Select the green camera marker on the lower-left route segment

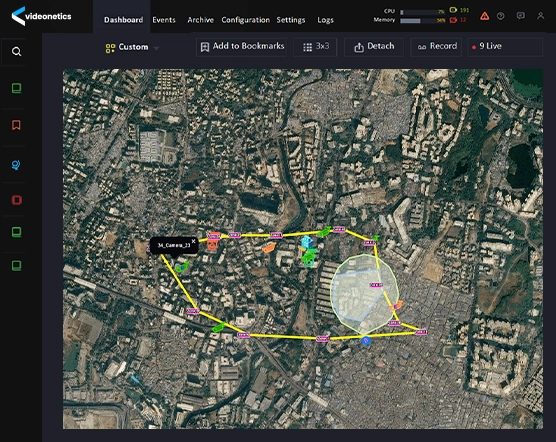pos(218,327)
